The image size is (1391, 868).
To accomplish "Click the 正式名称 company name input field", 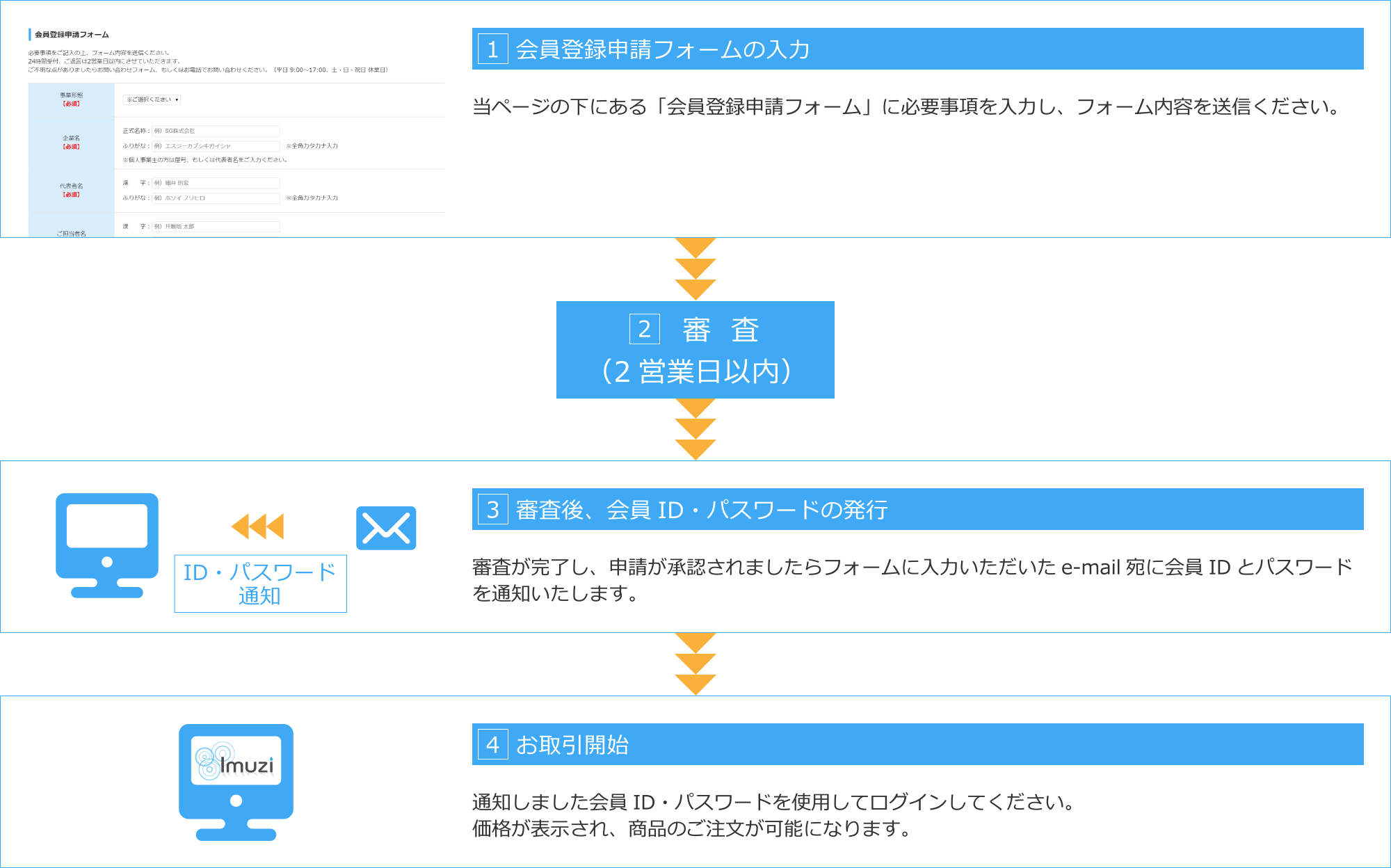I will [216, 131].
